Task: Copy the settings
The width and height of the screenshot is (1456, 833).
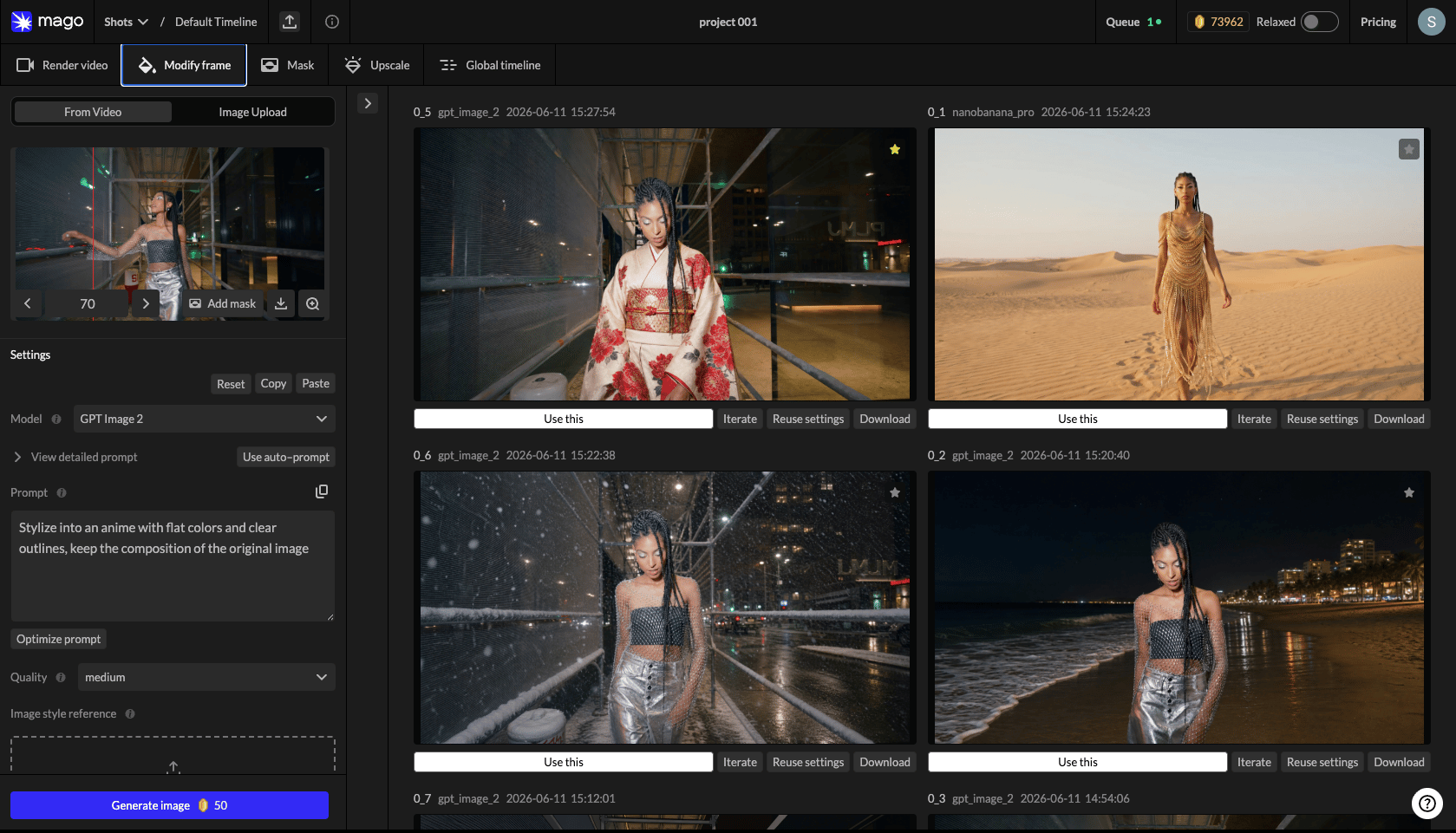Action: tap(273, 383)
